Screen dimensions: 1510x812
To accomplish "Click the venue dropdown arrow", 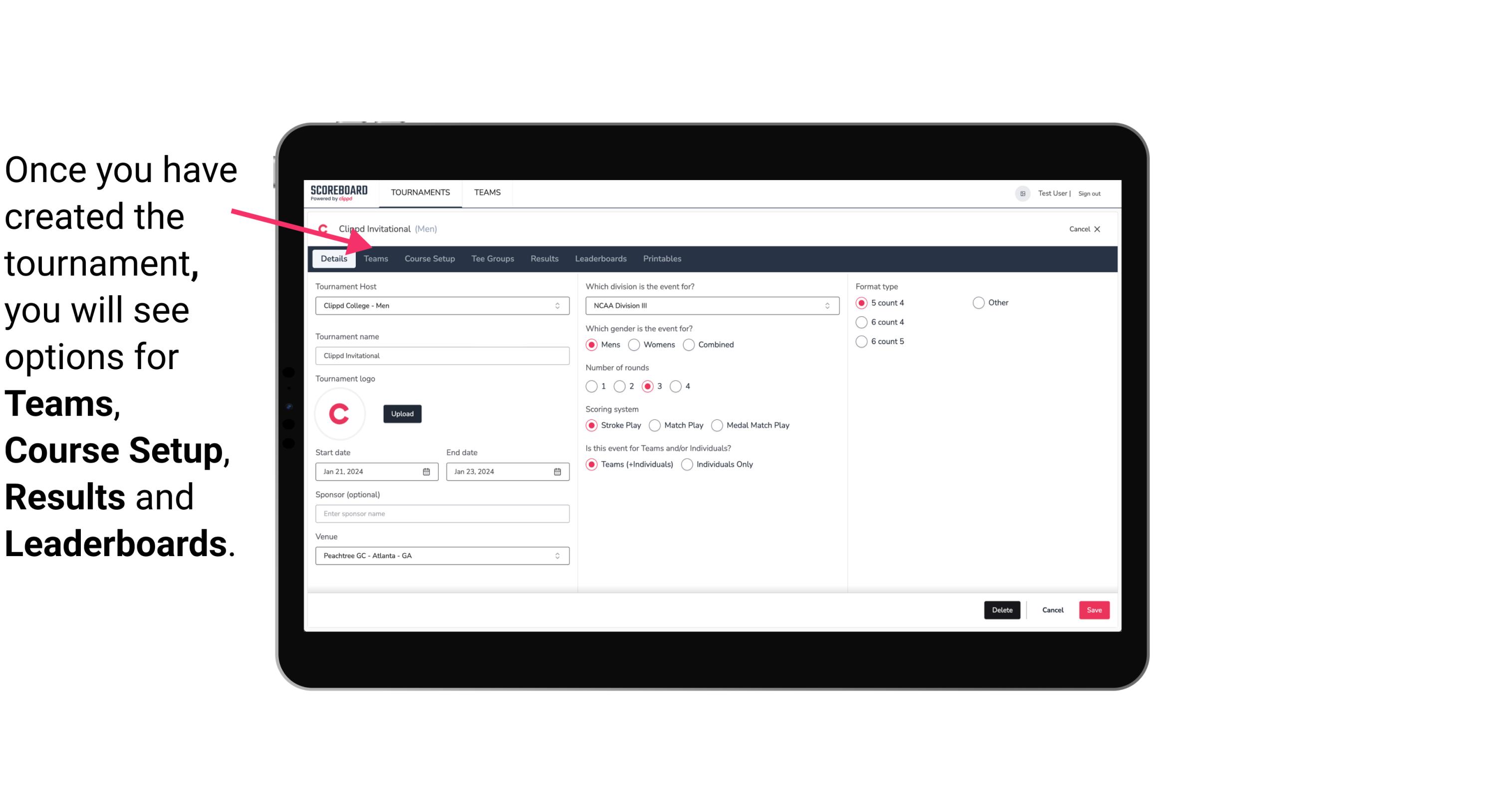I will click(x=559, y=555).
